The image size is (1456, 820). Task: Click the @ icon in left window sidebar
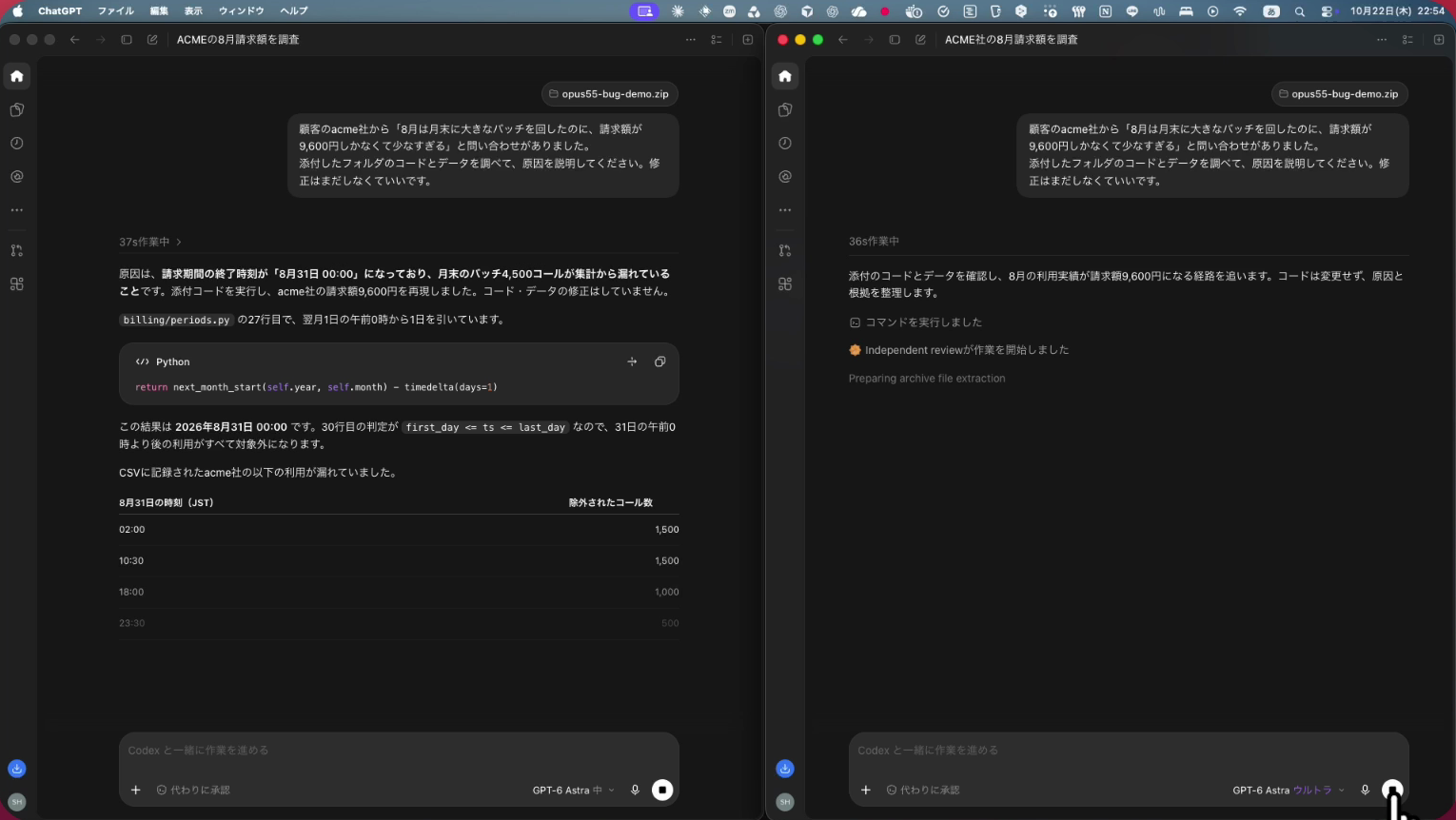[x=17, y=177]
